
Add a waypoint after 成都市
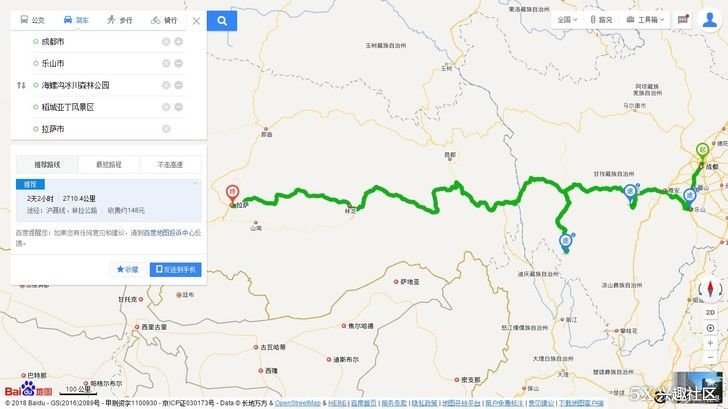click(178, 41)
